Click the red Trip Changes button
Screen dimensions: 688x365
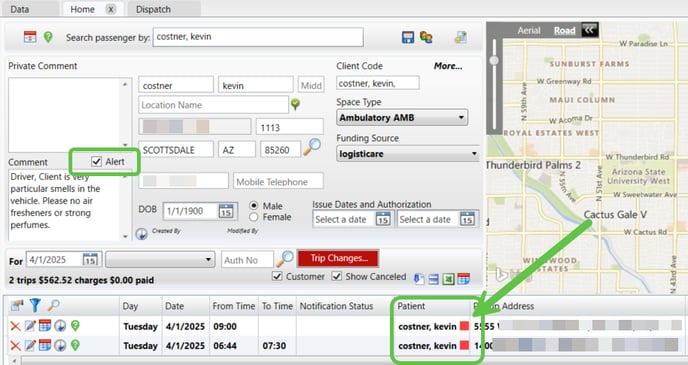tap(338, 258)
